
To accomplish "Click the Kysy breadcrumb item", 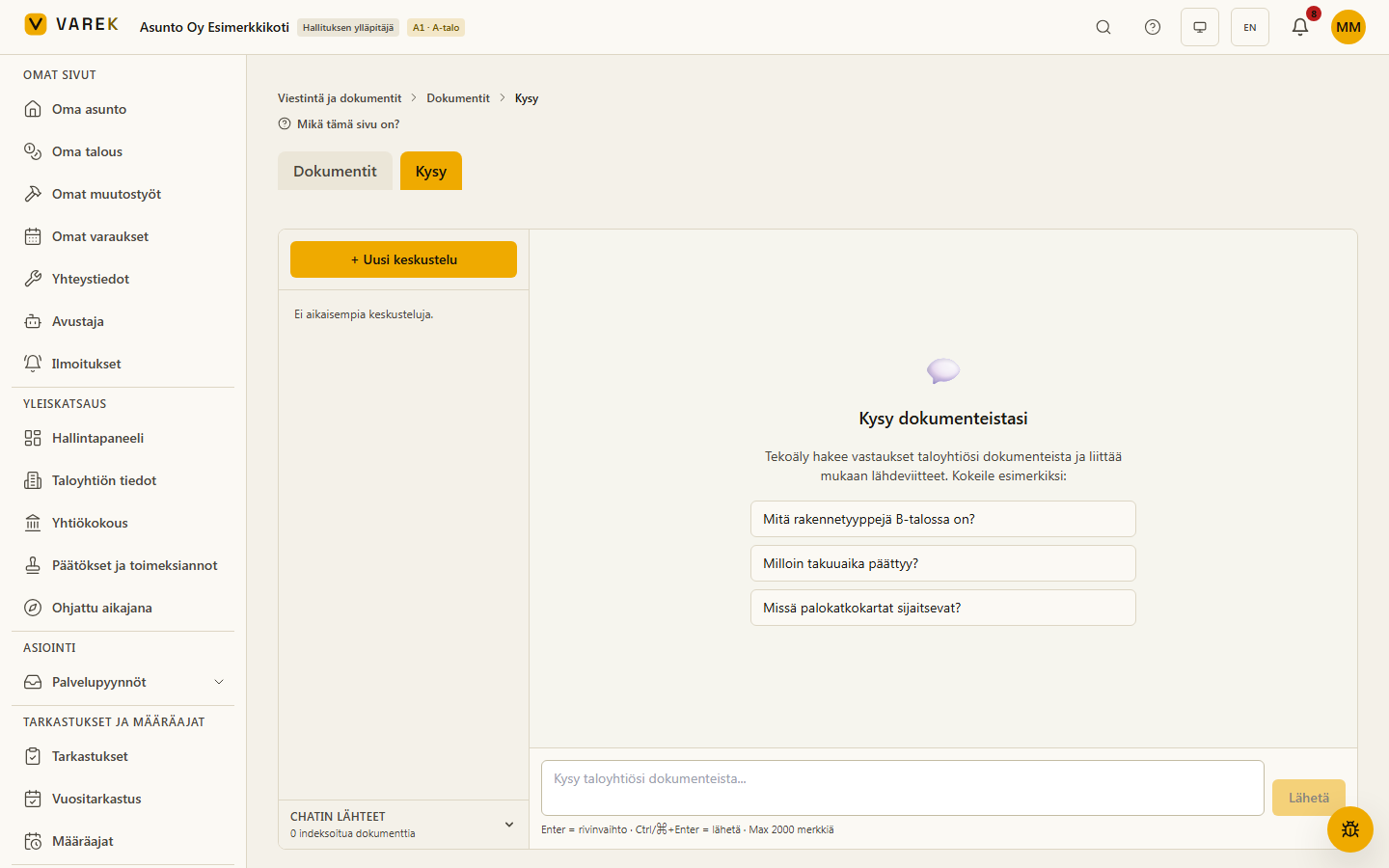I will click(527, 98).
